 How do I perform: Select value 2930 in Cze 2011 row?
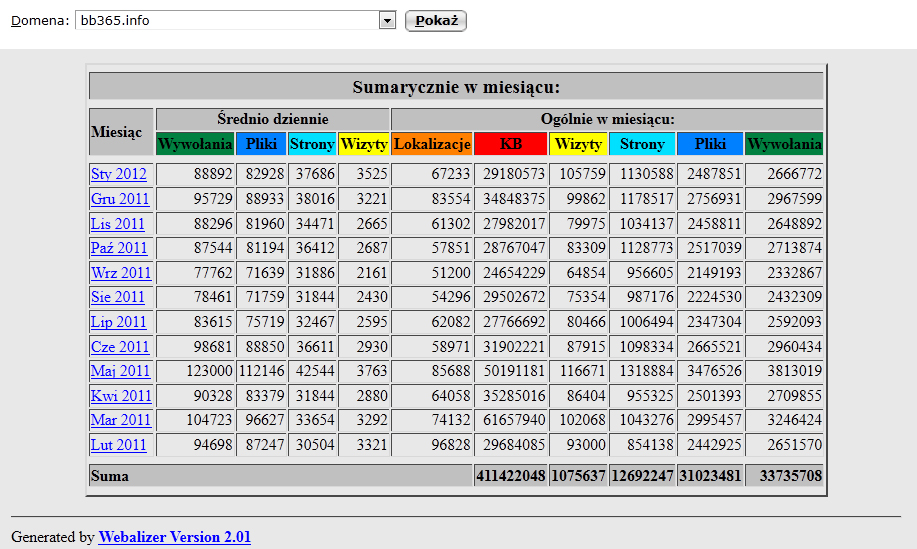(x=372, y=347)
